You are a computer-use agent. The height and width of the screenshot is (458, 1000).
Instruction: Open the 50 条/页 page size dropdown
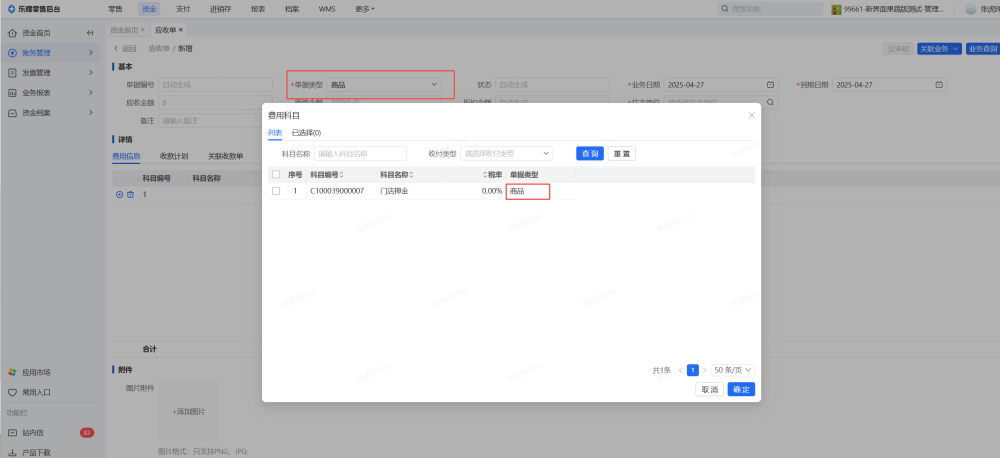tap(732, 370)
